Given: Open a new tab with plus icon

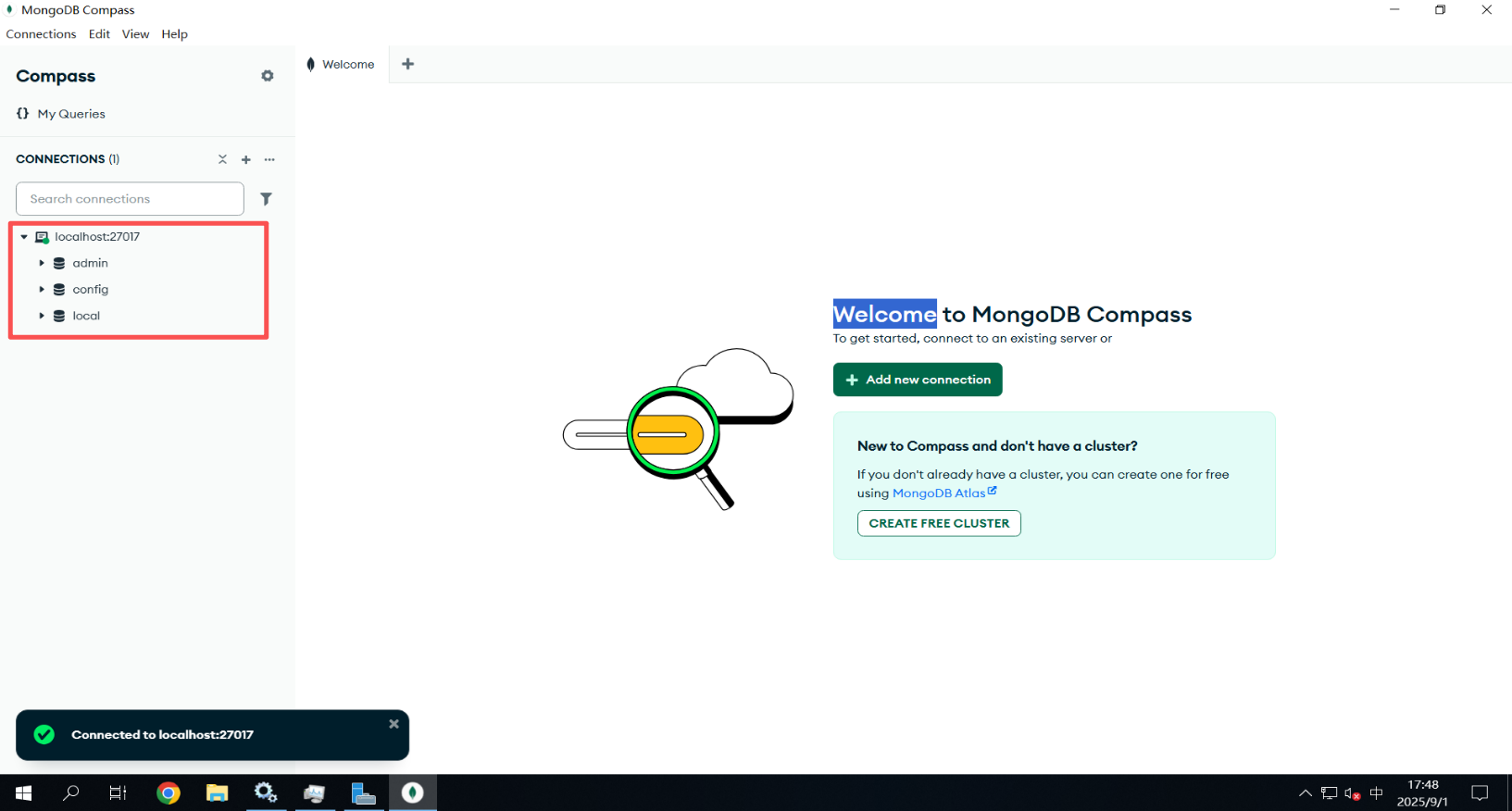Looking at the screenshot, I should [407, 64].
